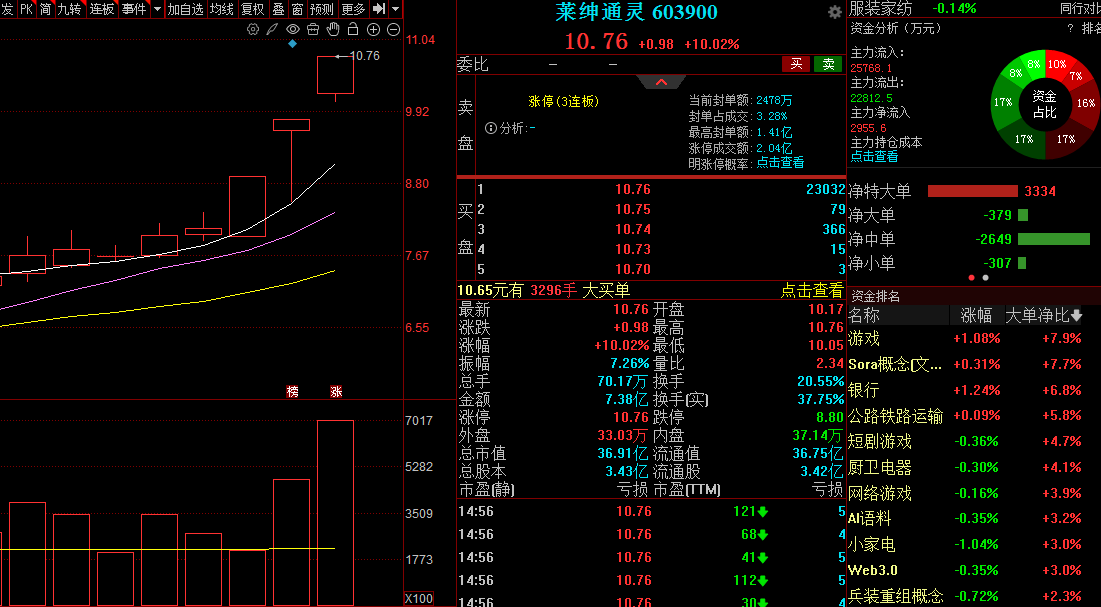The height and width of the screenshot is (607, 1101).
Task: Click 点击查看 under 主力持仓成本
Action: pyautogui.click(x=874, y=157)
